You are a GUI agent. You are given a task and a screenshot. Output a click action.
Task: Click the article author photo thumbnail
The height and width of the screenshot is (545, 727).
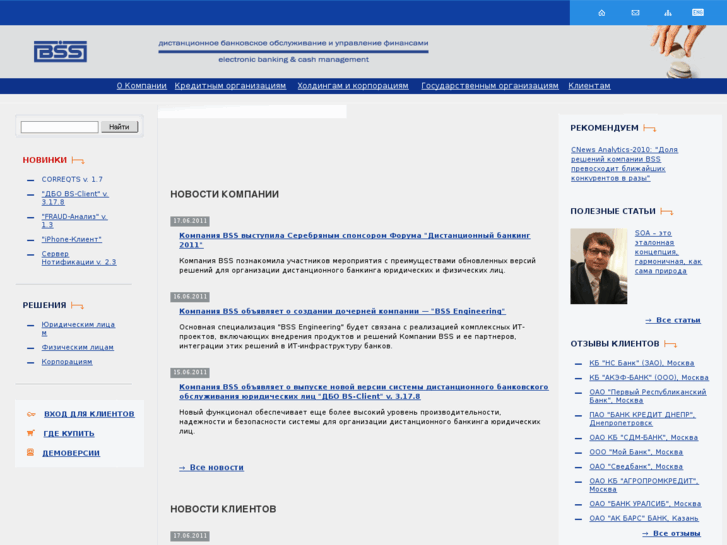coord(599,266)
